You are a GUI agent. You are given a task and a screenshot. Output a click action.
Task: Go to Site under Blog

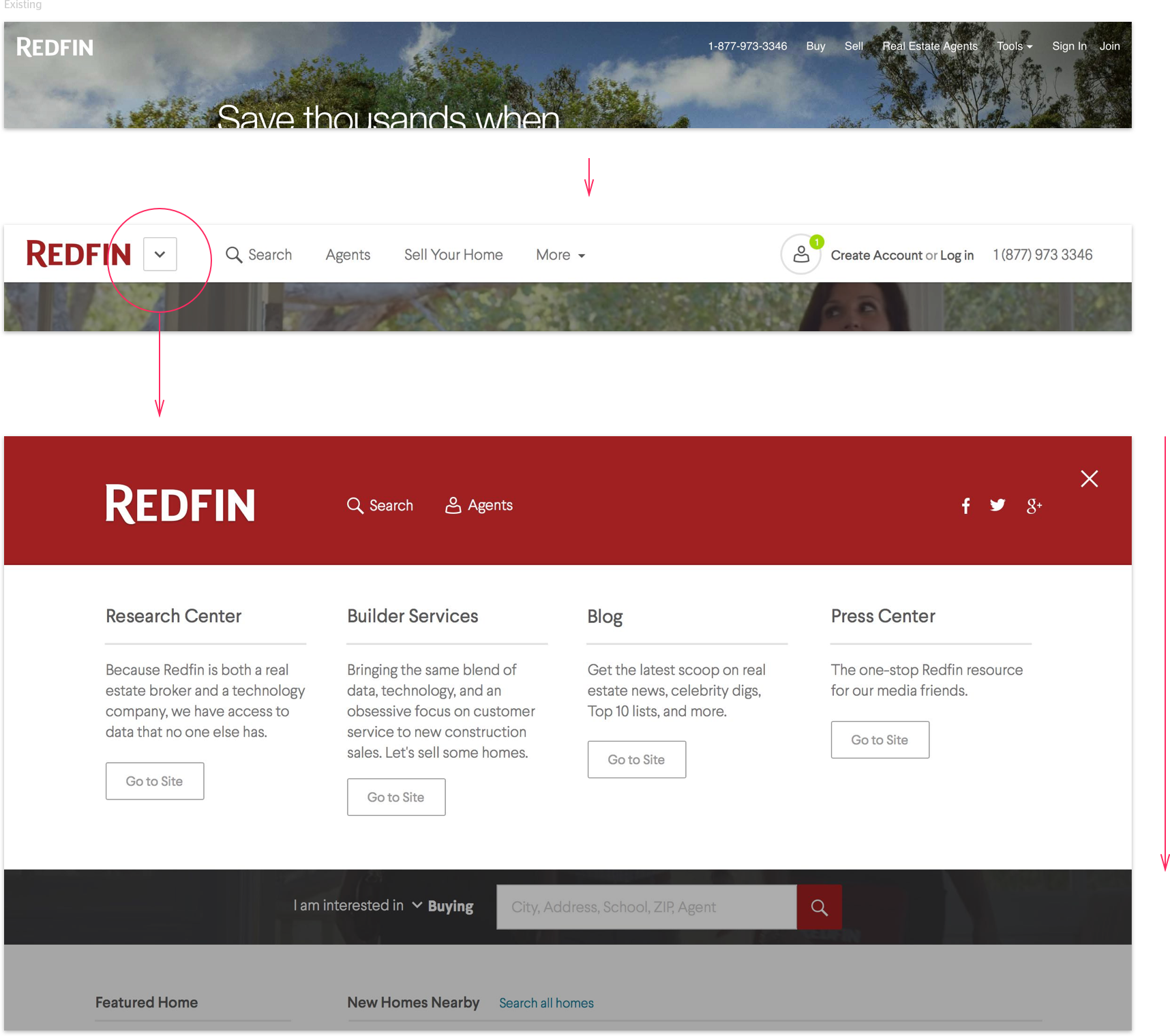tap(637, 759)
